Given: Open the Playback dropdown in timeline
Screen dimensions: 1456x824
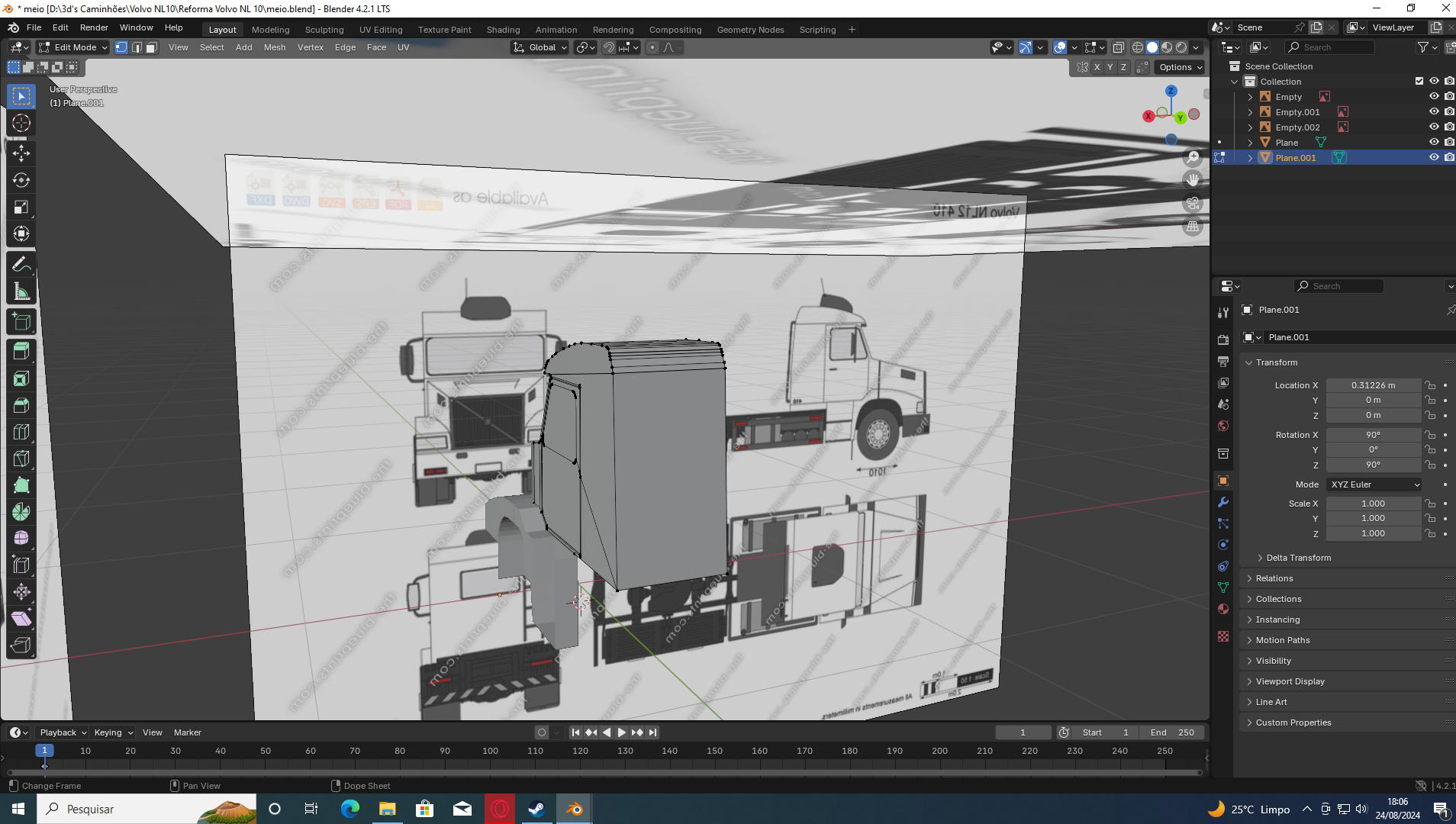Looking at the screenshot, I should pyautogui.click(x=63, y=732).
